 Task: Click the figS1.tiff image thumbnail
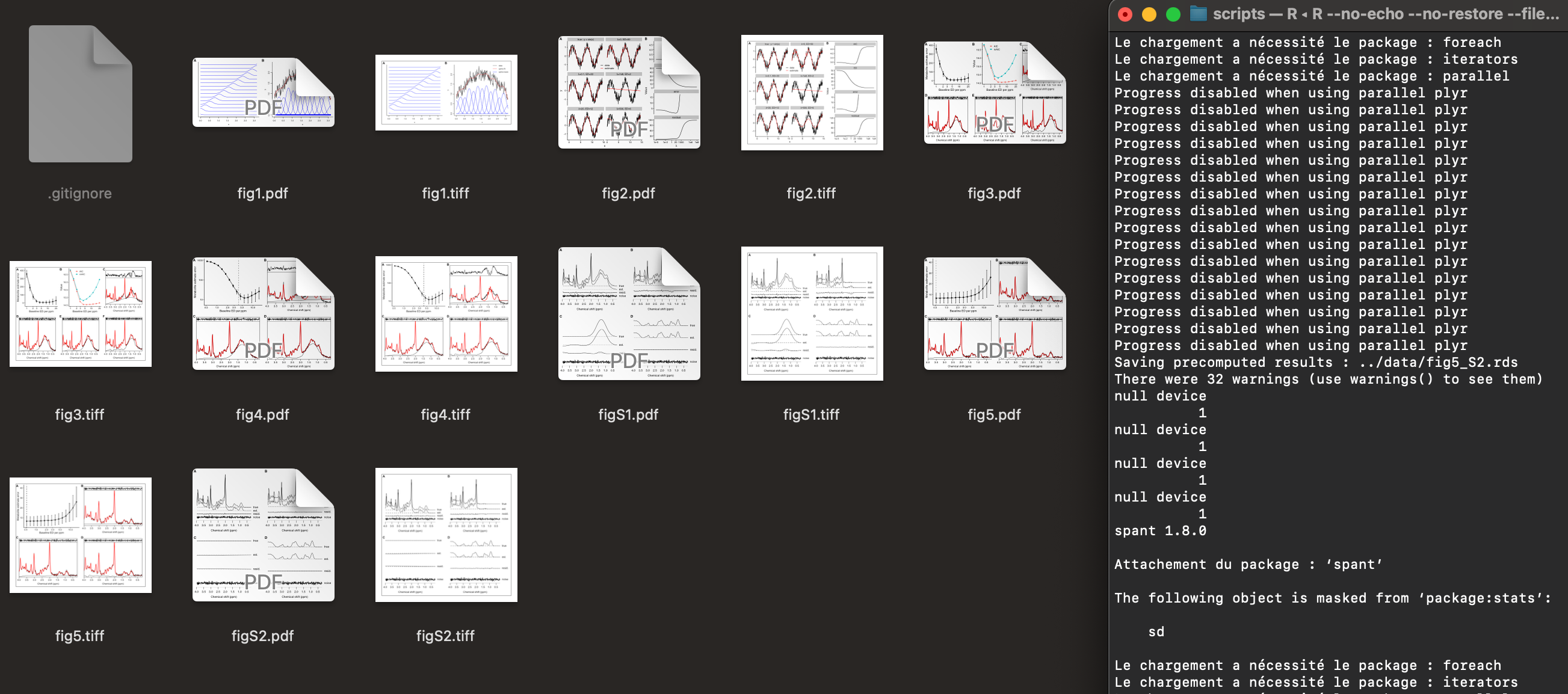tap(812, 313)
